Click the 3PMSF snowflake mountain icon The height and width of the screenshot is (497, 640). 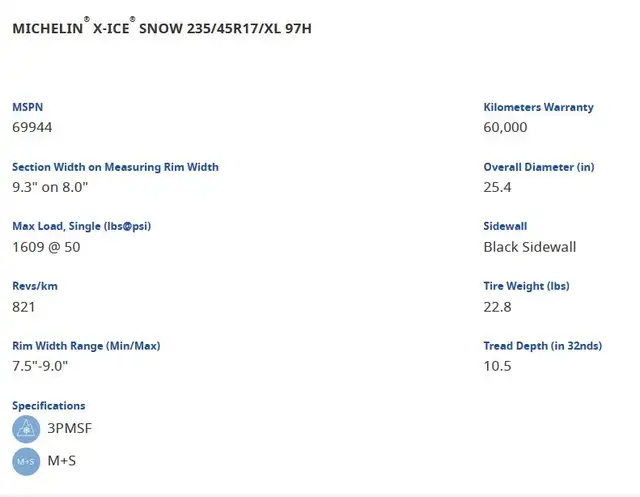[26, 429]
